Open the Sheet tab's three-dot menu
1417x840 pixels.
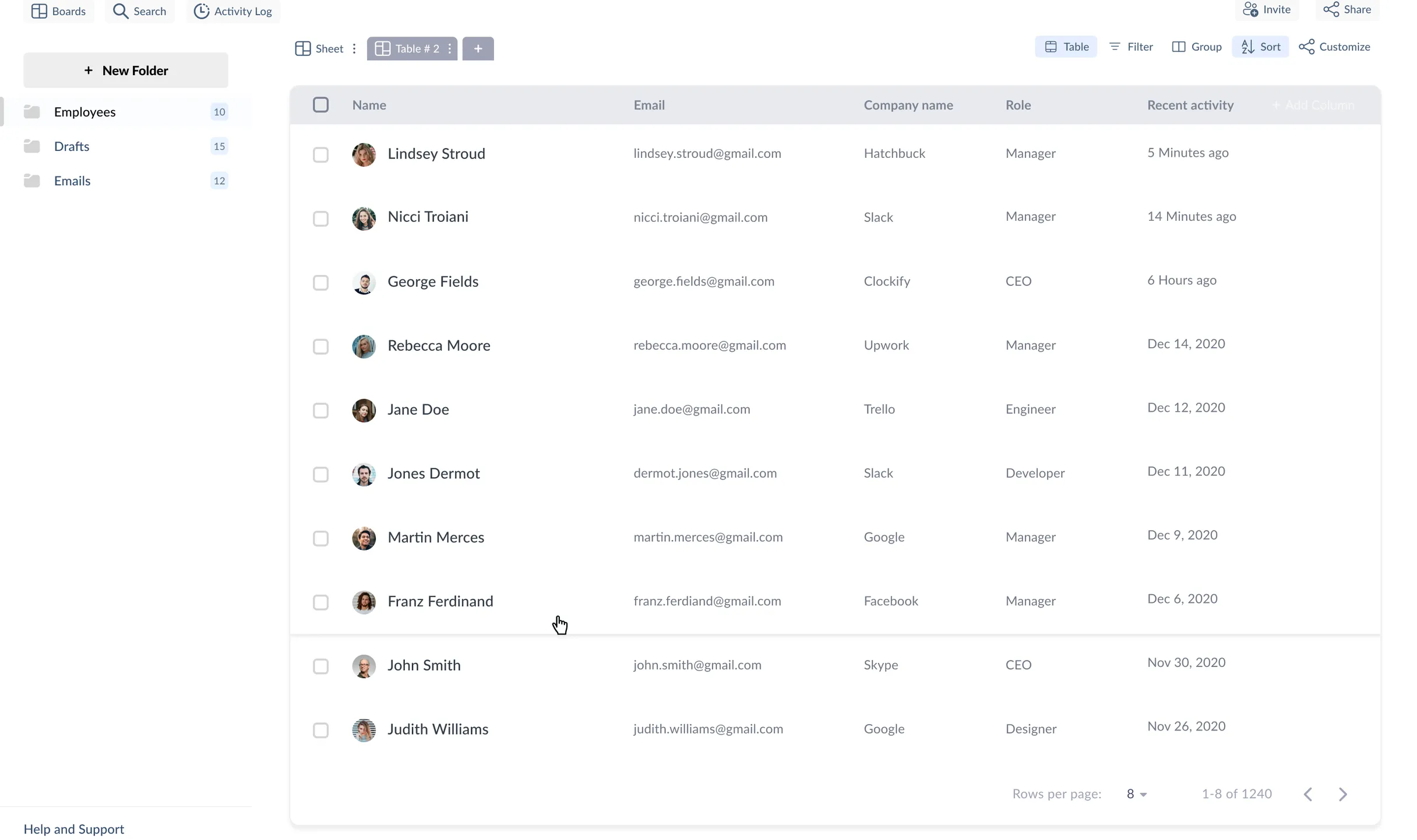pos(354,49)
